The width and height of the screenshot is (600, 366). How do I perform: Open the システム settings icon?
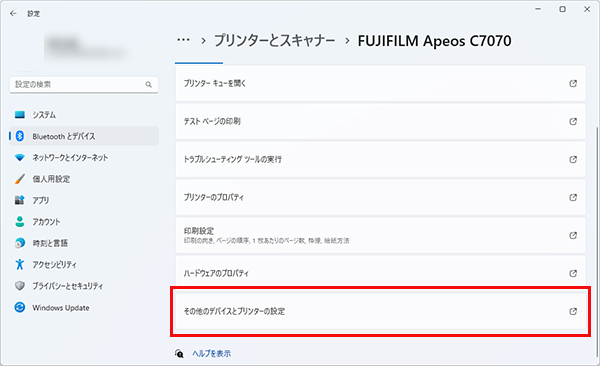[x=20, y=114]
